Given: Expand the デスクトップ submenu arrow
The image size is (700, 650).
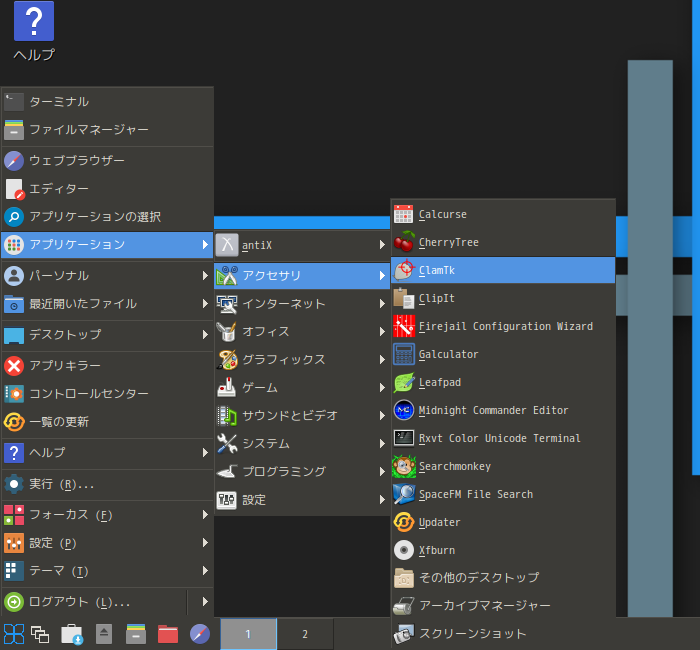Looking at the screenshot, I should [x=205, y=335].
